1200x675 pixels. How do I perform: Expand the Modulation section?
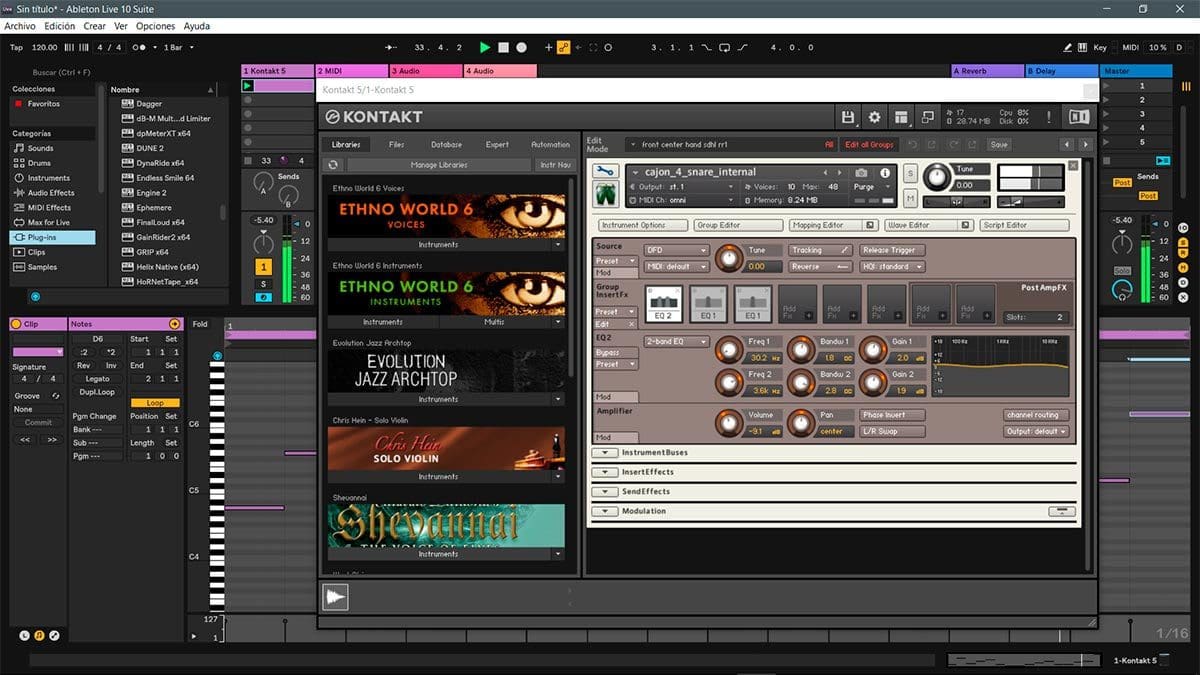pyautogui.click(x=605, y=511)
